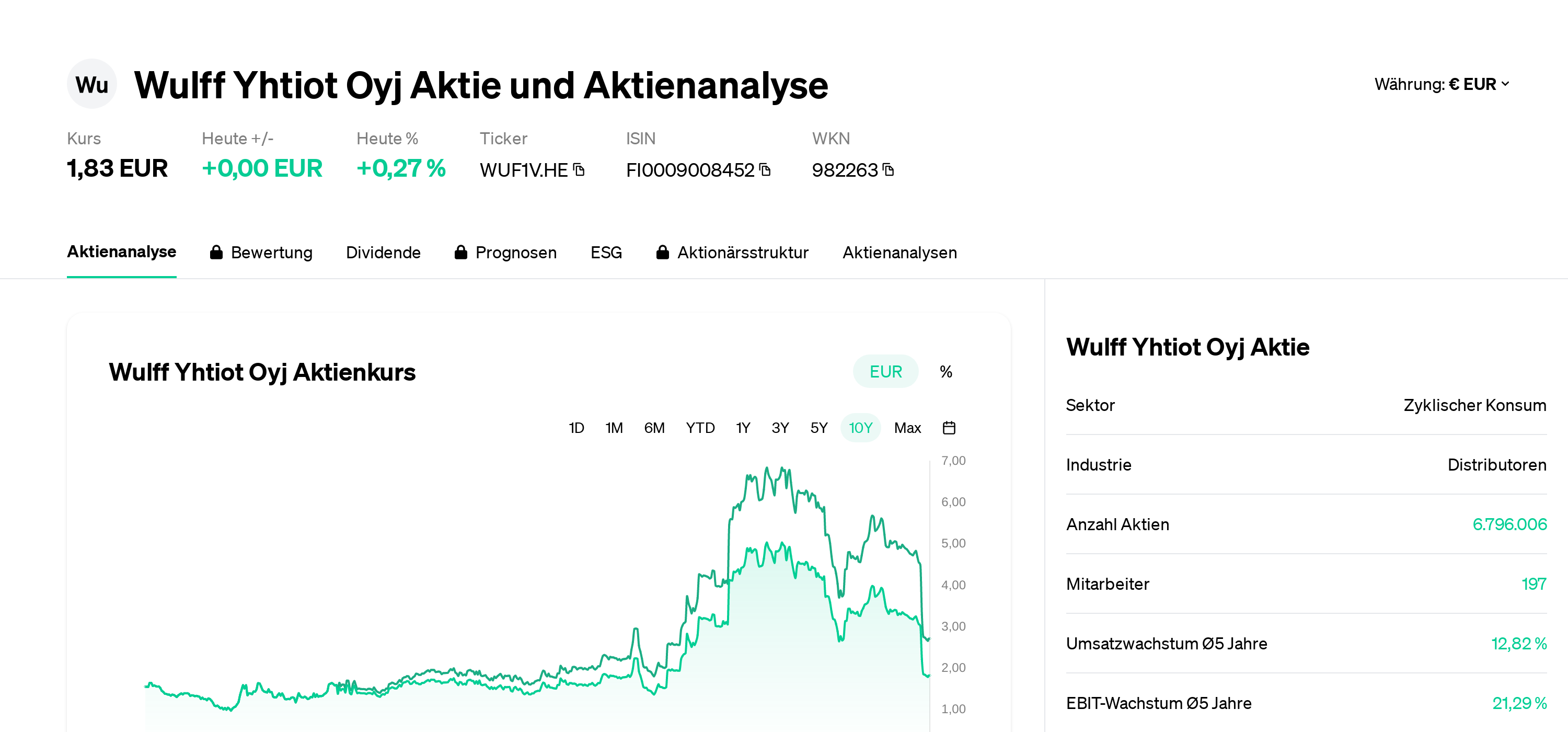Open the calendar date range picker
1568x732 pixels.
(949, 428)
